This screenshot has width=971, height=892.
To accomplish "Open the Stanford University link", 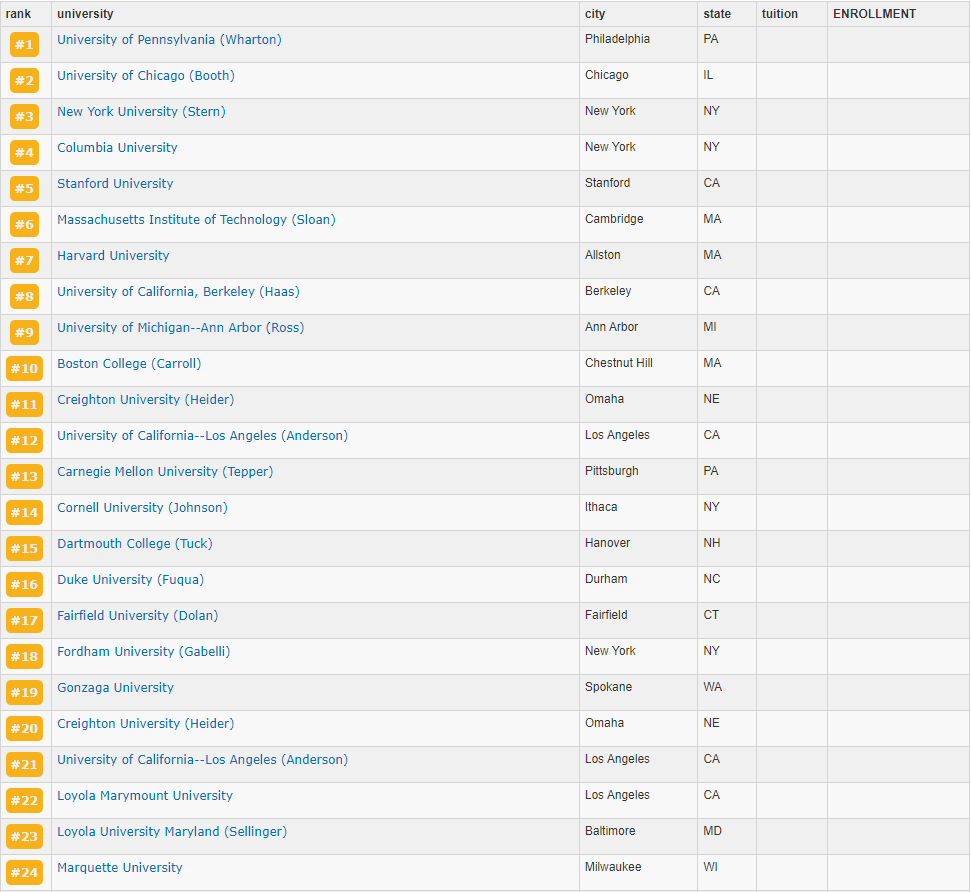I will click(115, 184).
